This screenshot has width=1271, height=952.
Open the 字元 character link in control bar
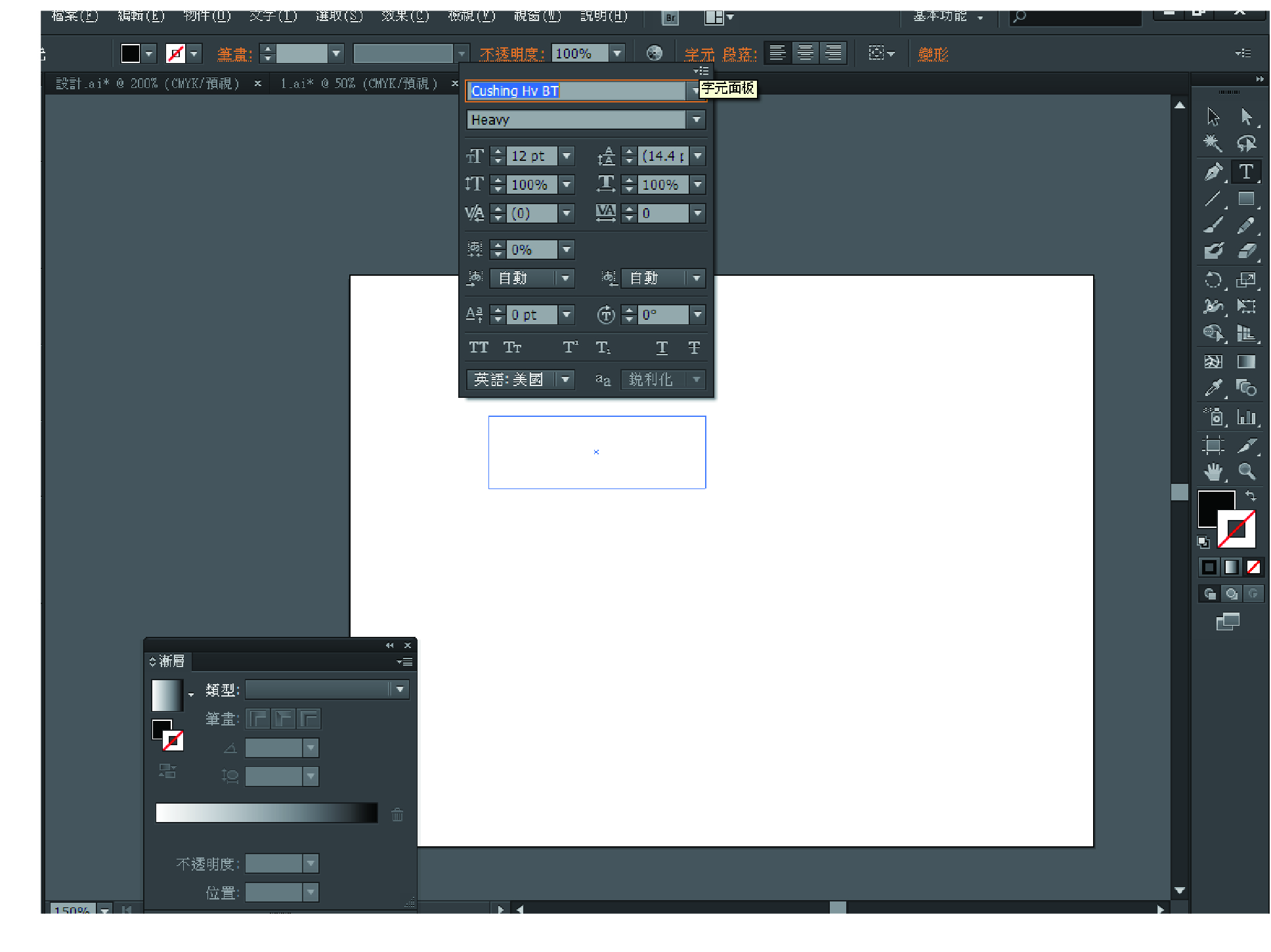(700, 54)
